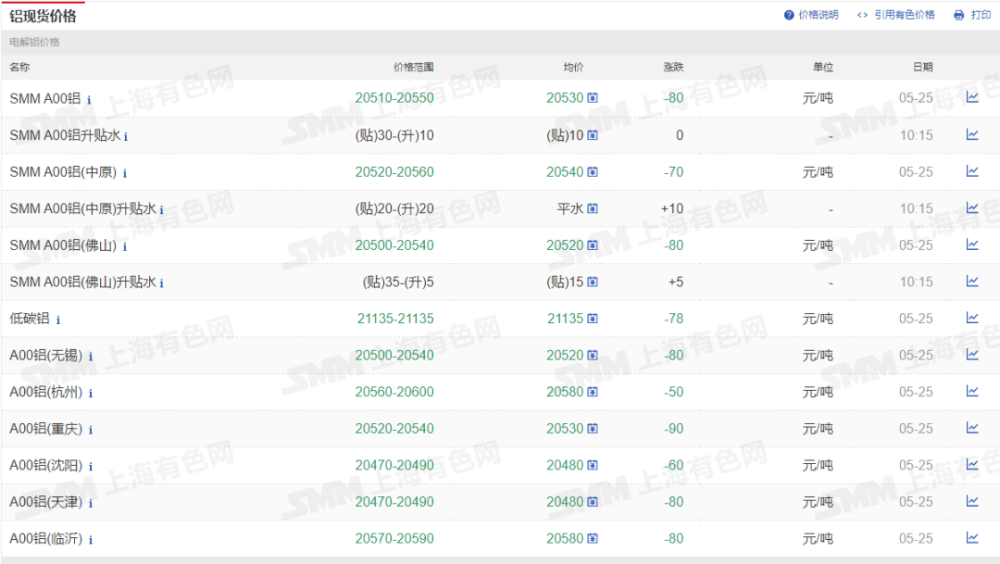
Task: Click info icon next to SMM A00铝(中原)
Action: [125, 173]
